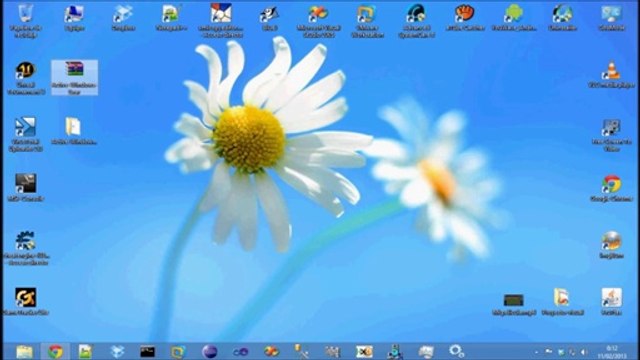The height and width of the screenshot is (360, 640).
Task: Open the gear-shaped desktop shortcut on the left
Action: (25, 247)
